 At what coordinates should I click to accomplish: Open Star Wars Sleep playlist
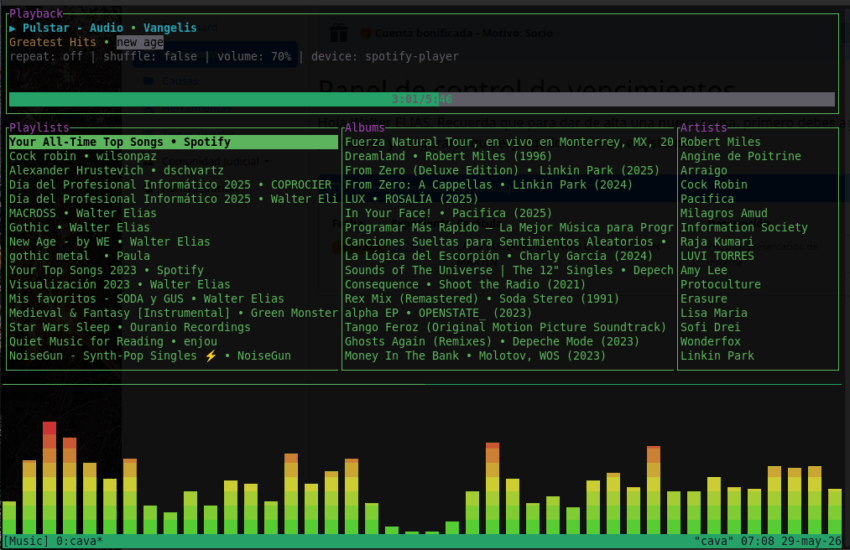[130, 327]
